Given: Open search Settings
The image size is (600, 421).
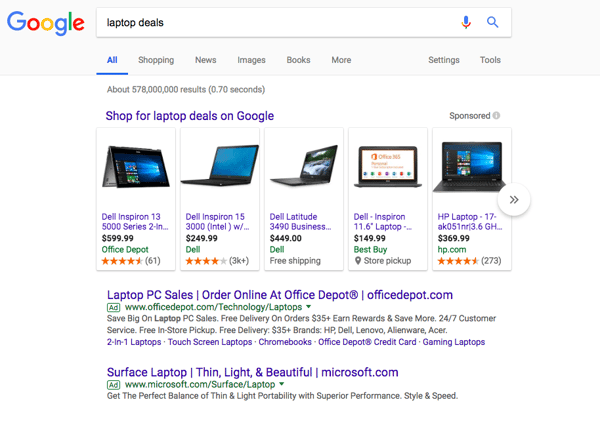Looking at the screenshot, I should [x=444, y=60].
